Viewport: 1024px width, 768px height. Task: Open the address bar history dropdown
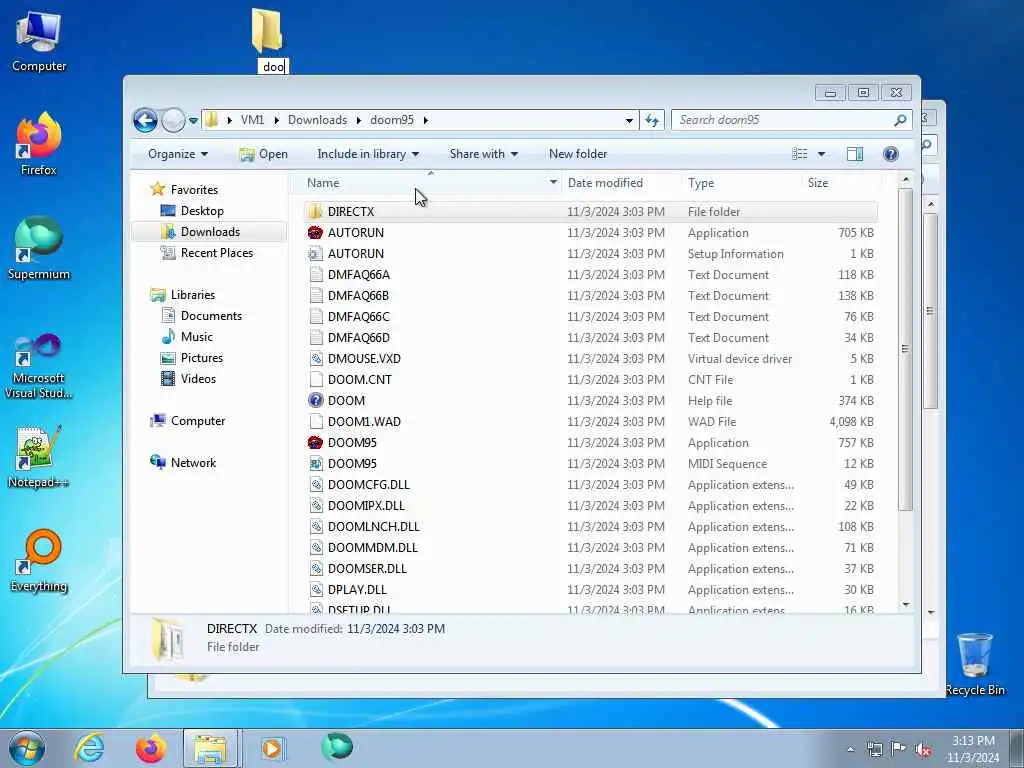(x=629, y=120)
